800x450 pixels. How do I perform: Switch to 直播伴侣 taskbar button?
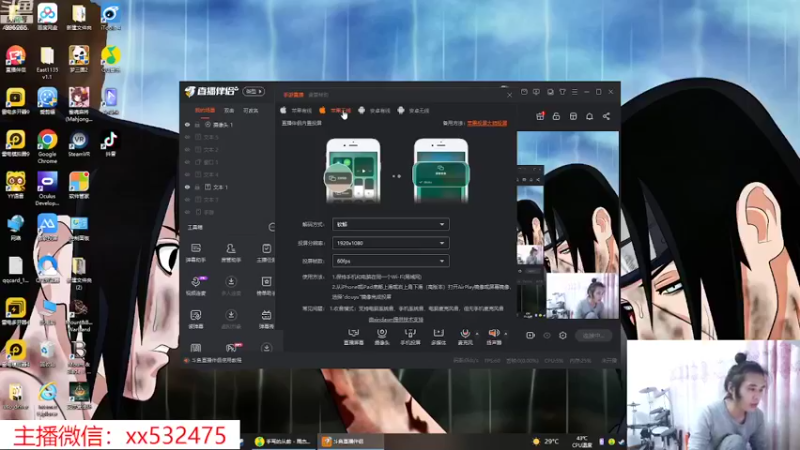(x=351, y=441)
